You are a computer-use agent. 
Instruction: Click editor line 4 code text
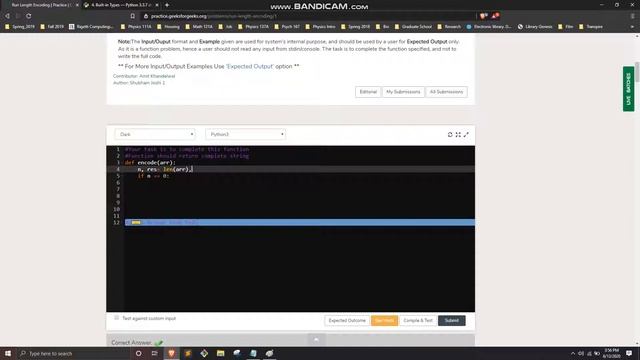(x=165, y=169)
